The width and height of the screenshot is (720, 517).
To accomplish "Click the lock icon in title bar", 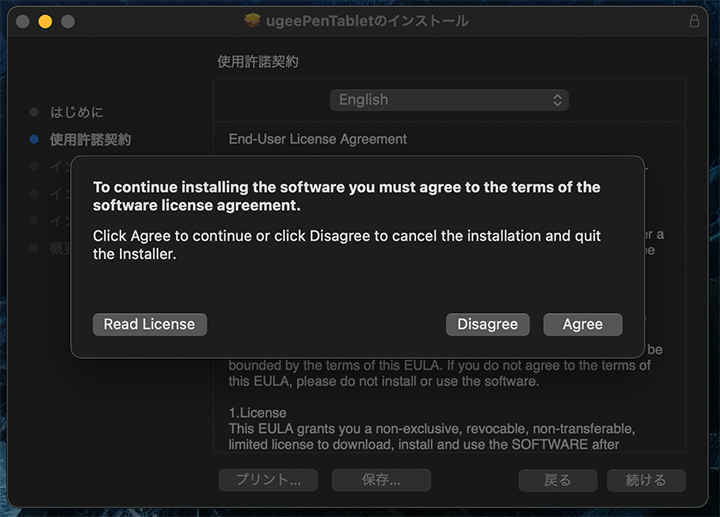I will tap(694, 21).
